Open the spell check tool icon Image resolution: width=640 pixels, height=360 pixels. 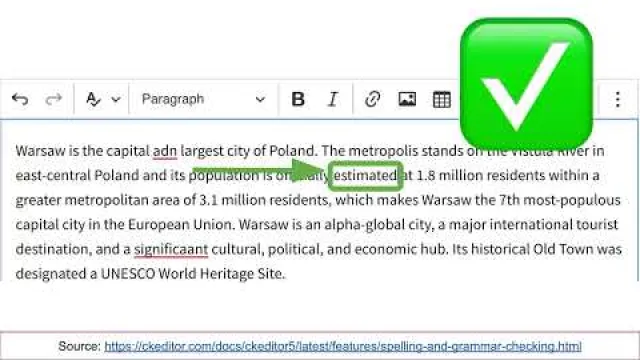[x=93, y=99]
